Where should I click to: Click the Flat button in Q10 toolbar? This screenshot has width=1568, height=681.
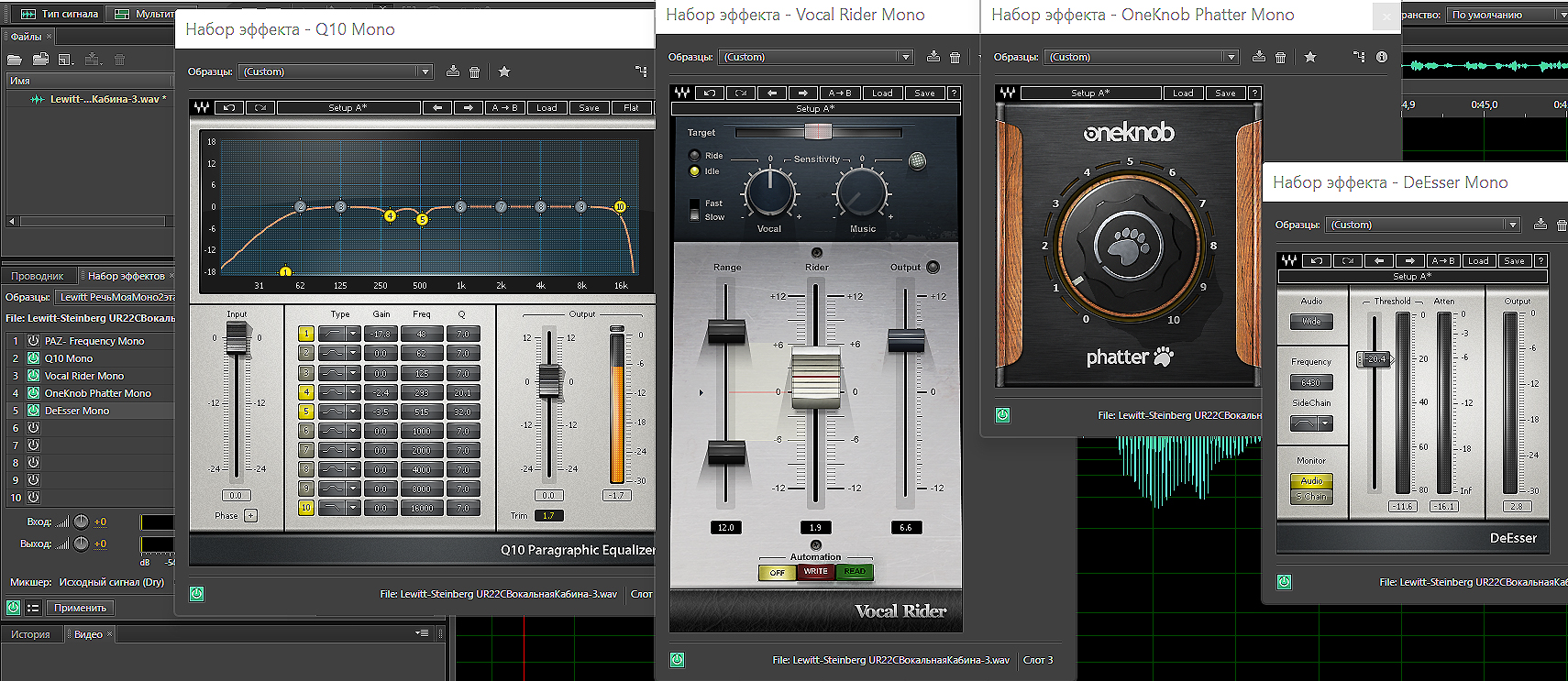coord(631,108)
